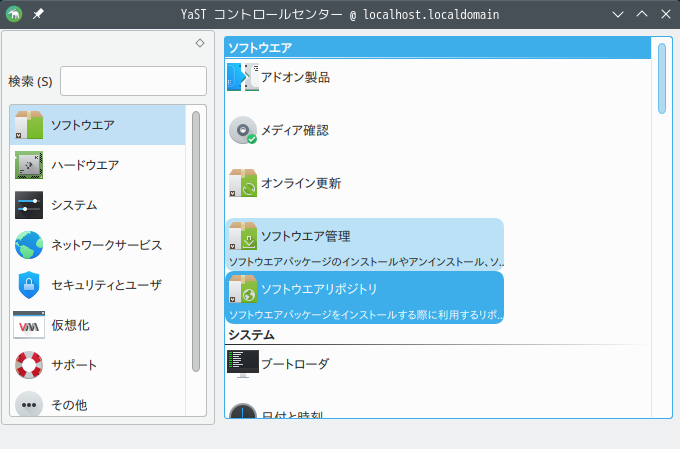
Task: Click the YaST application icon in title bar
Action: (x=14, y=14)
